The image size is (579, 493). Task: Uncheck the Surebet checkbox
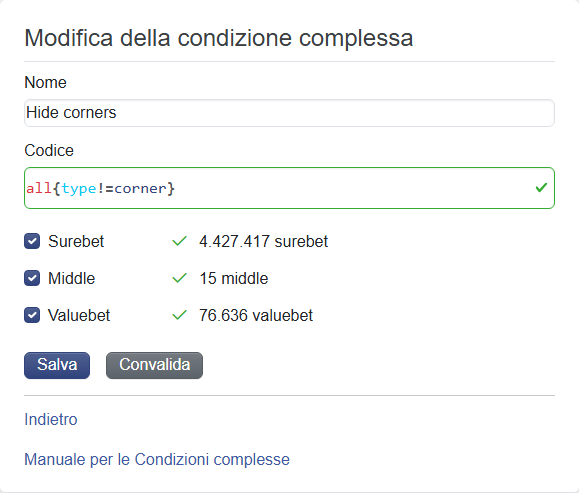pyautogui.click(x=32, y=242)
